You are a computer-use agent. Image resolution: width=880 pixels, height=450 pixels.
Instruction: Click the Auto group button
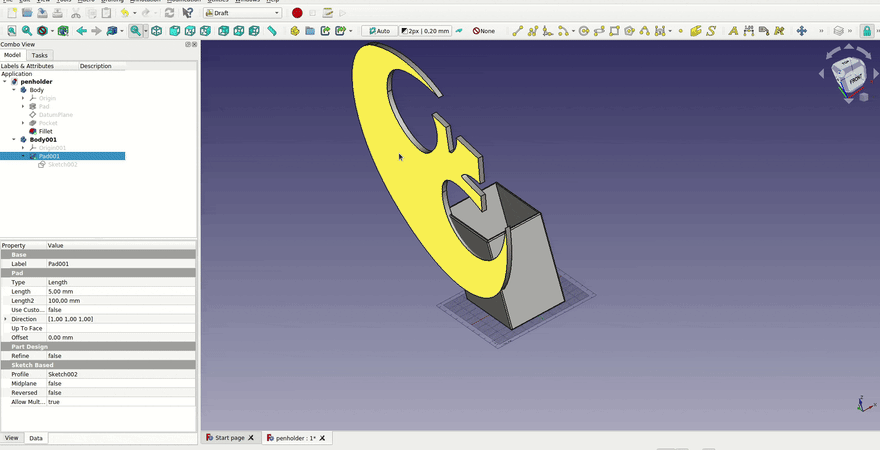point(380,31)
